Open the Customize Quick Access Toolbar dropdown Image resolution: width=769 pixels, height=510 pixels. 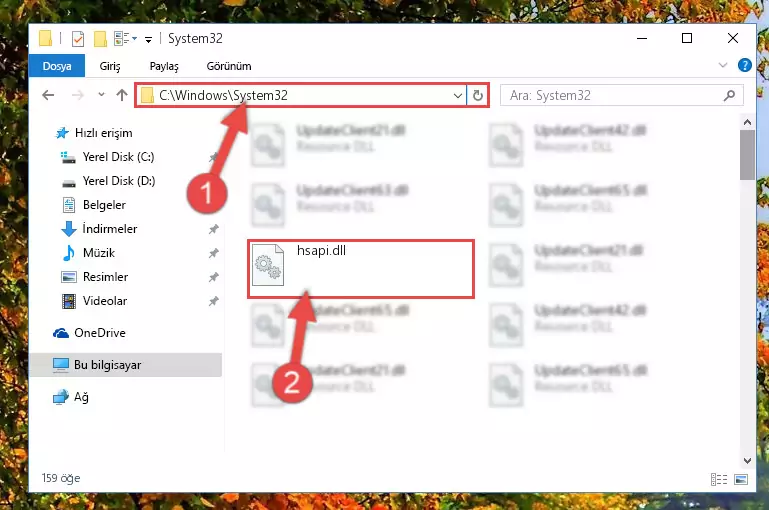[x=148, y=40]
